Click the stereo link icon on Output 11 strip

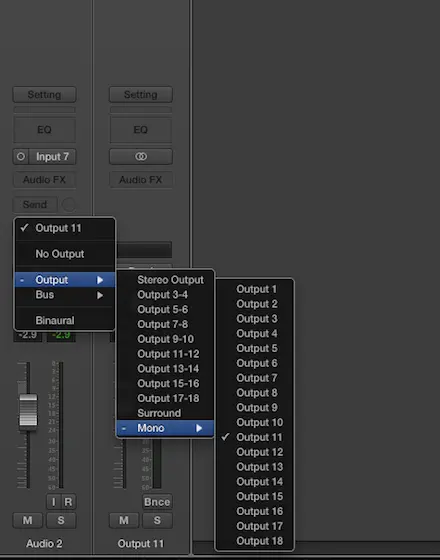[141, 156]
